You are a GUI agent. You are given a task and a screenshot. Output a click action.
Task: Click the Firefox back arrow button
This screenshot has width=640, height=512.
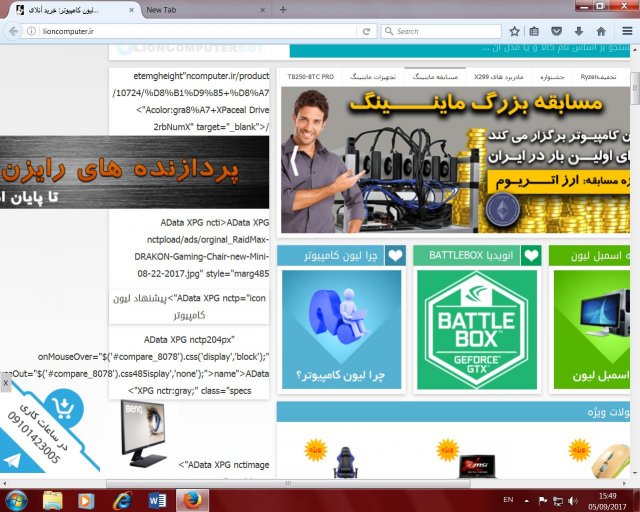(12, 31)
